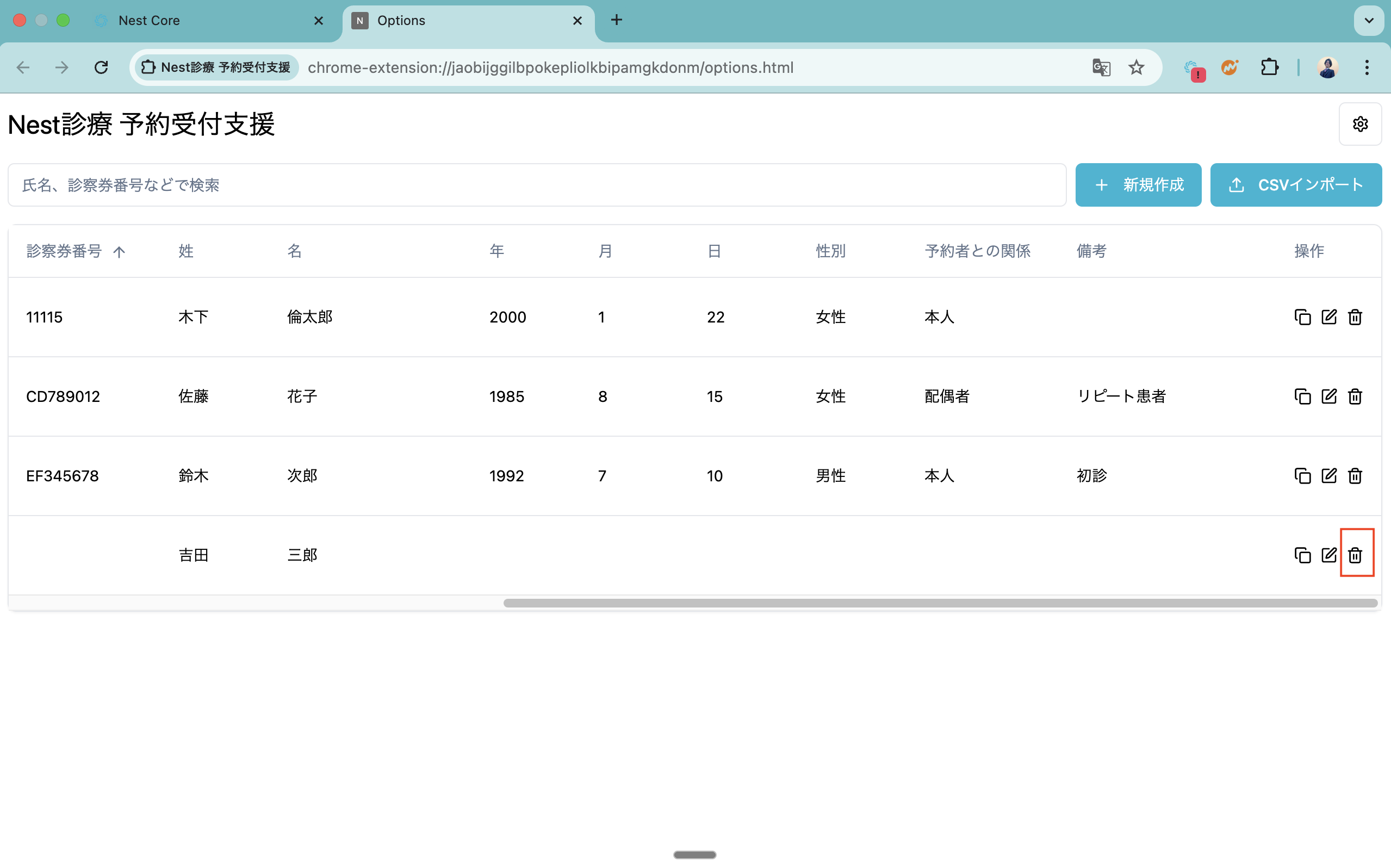Click the CSVインポート button
This screenshot has height=868, width=1391.
[x=1296, y=185]
